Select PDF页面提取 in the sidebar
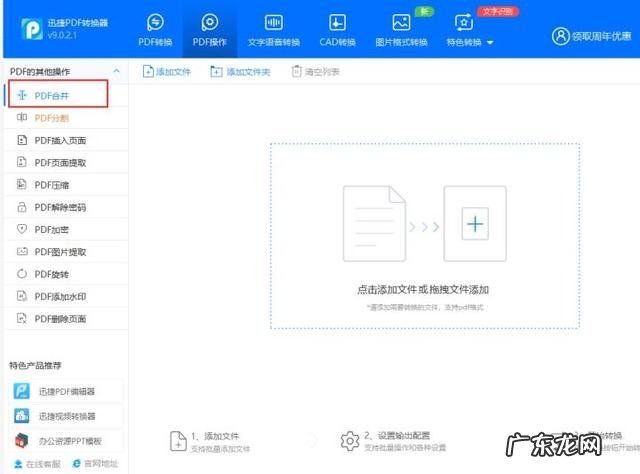Viewport: 640px width, 474px height. [65, 162]
